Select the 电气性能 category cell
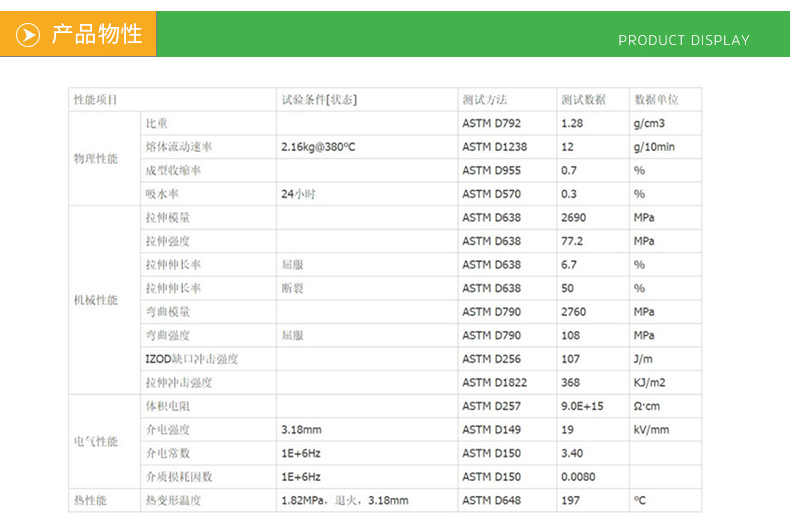 104,441
